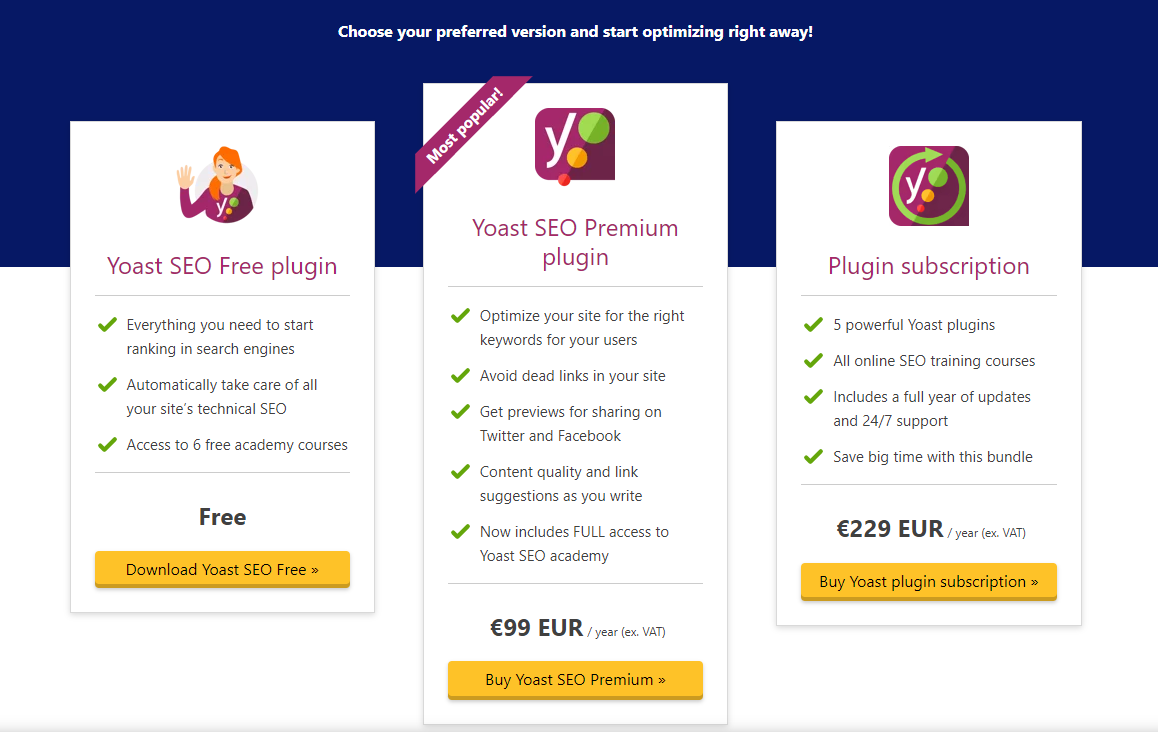Click checkmark beside "Avoid dead links in your site"
The height and width of the screenshot is (732, 1158).
click(460, 376)
